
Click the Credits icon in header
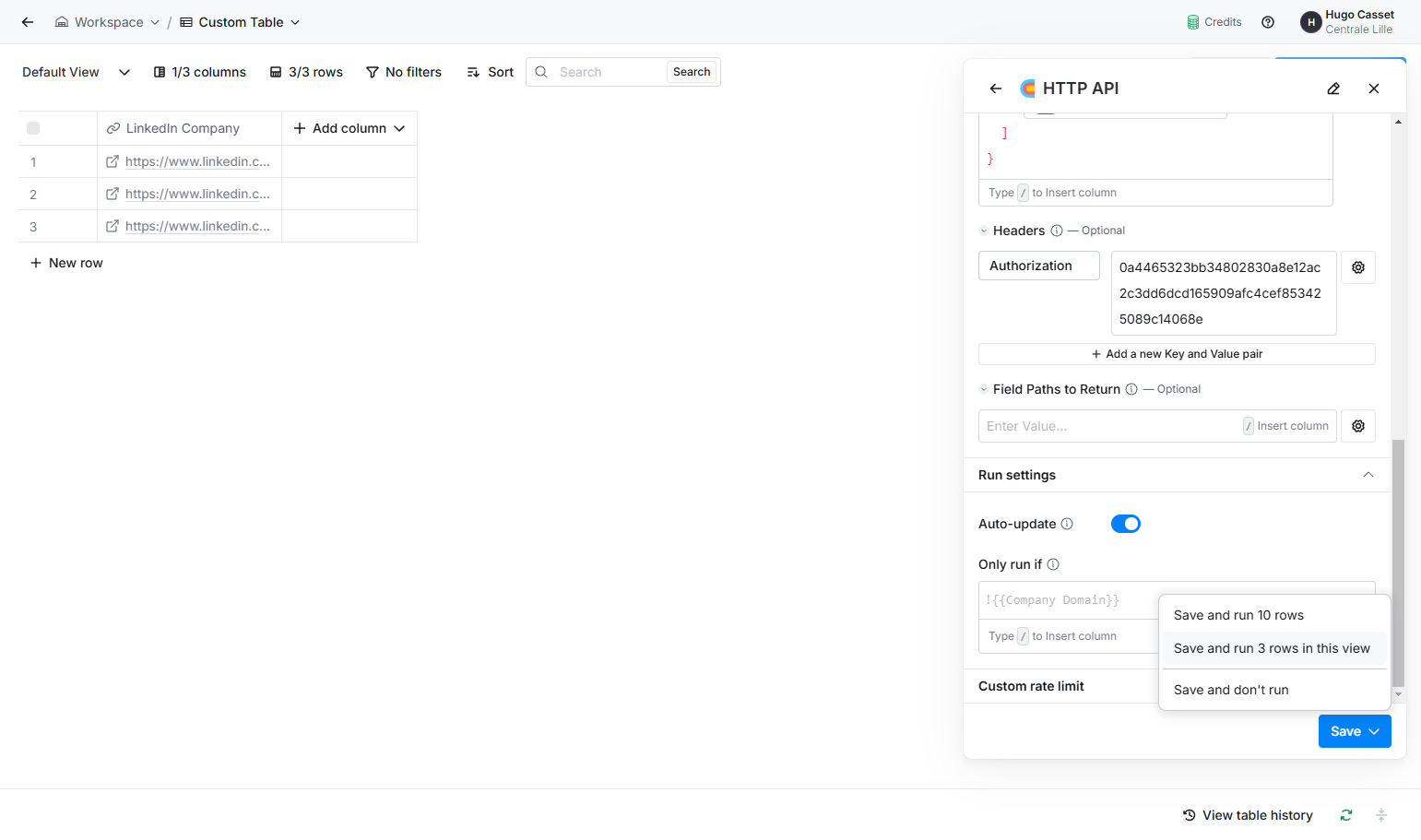pyautogui.click(x=1193, y=22)
